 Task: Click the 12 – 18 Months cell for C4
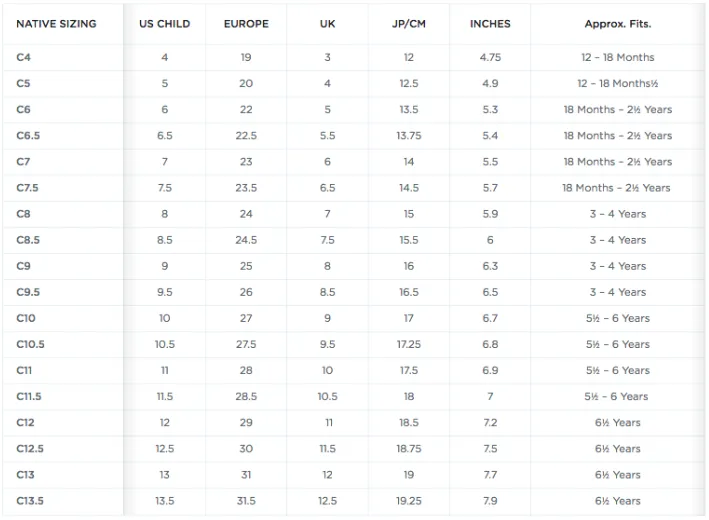click(x=618, y=57)
